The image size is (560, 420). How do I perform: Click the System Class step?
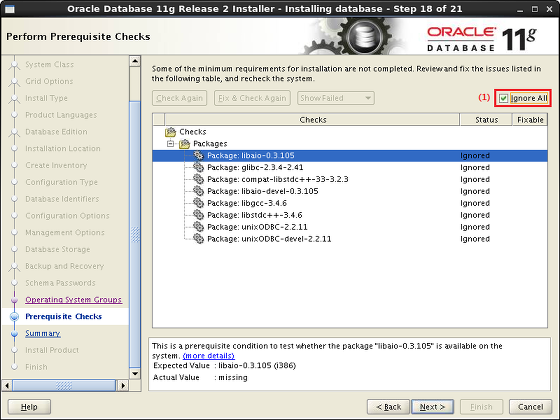coord(50,65)
